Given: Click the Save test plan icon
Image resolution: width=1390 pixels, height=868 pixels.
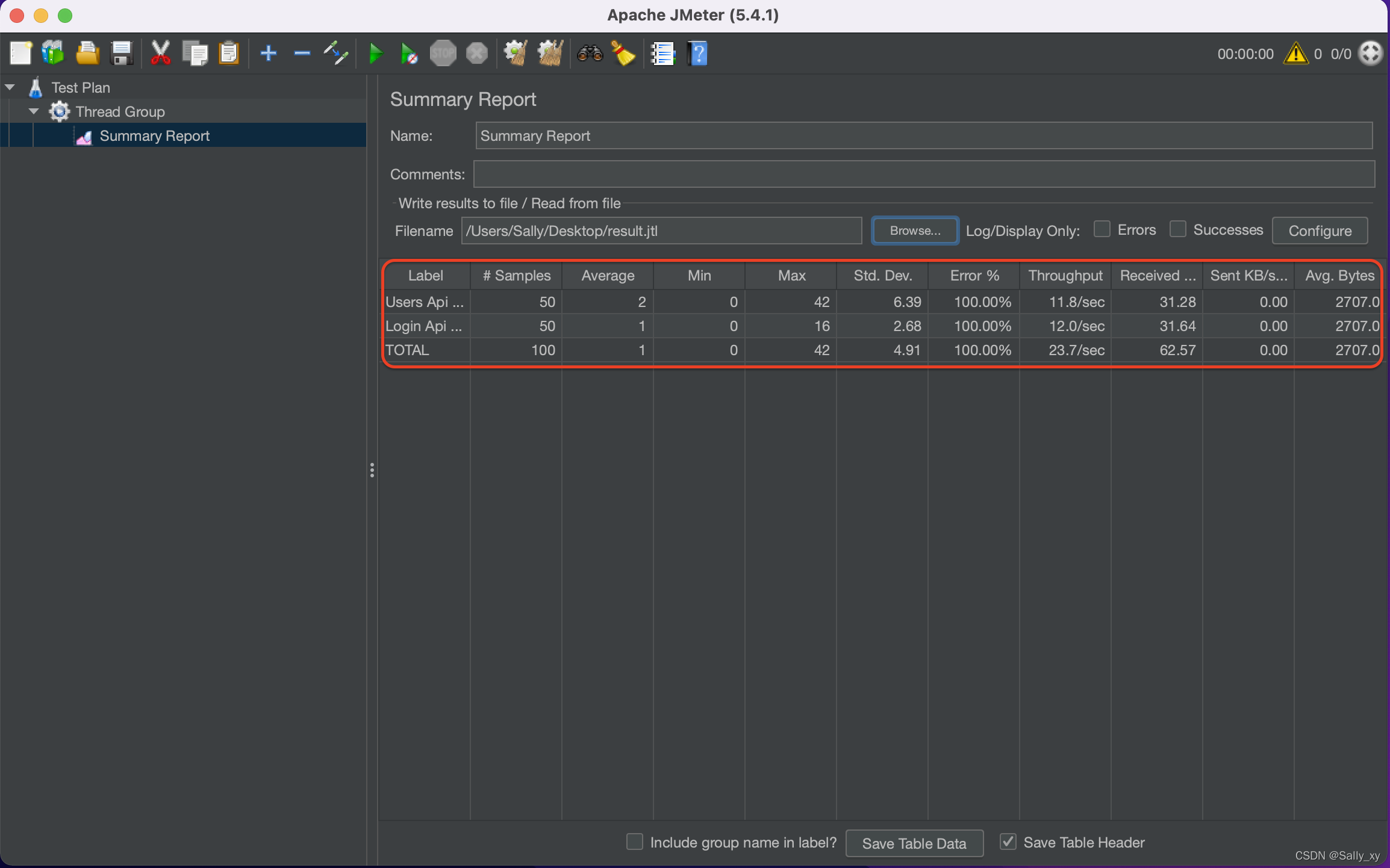Looking at the screenshot, I should coord(121,53).
